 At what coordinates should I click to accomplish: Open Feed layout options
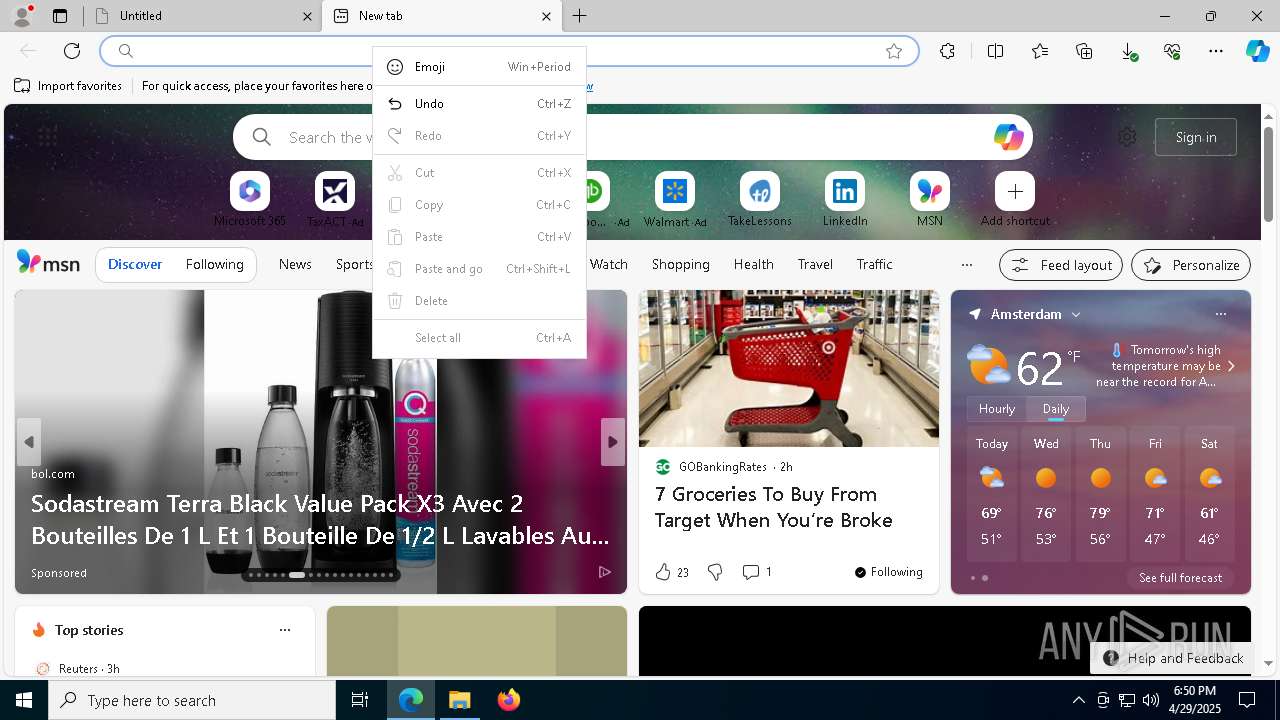click(x=1060, y=265)
